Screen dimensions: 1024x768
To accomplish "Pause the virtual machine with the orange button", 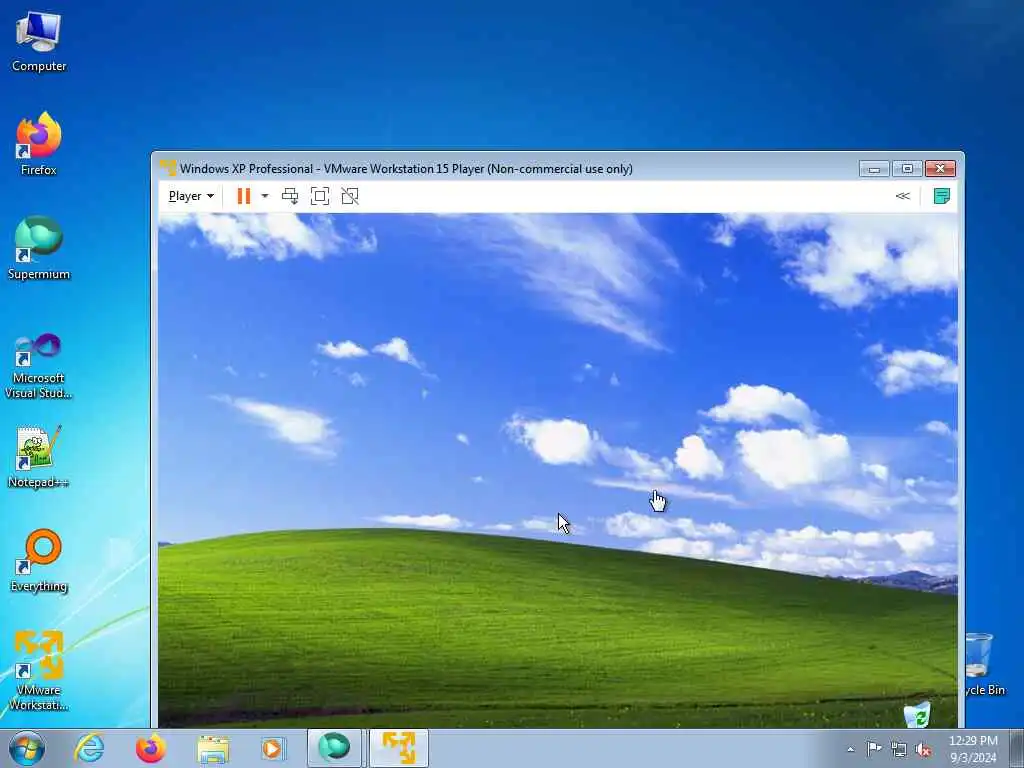I will click(244, 196).
